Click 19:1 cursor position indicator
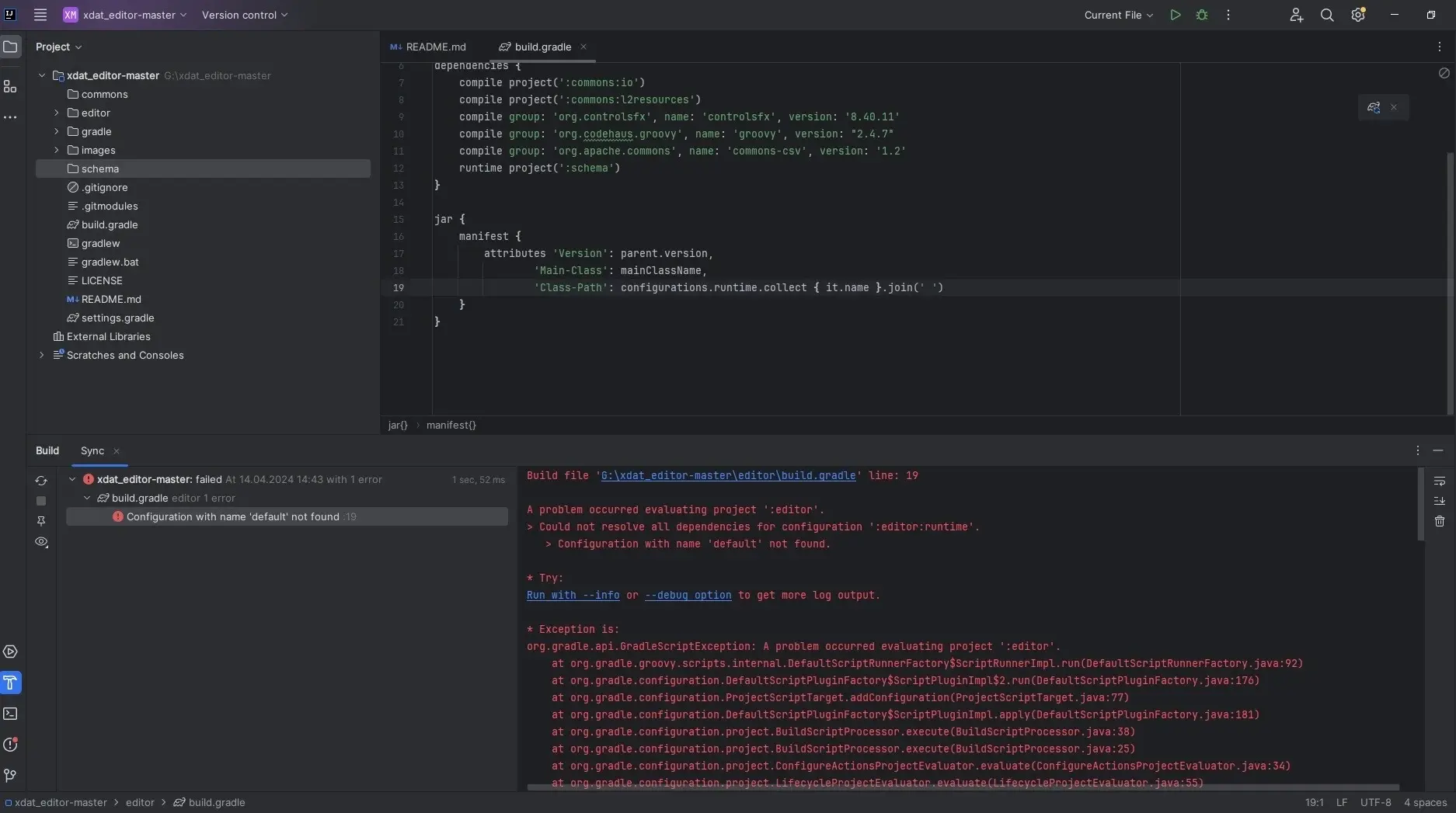The height and width of the screenshot is (813, 1456). point(1314,802)
